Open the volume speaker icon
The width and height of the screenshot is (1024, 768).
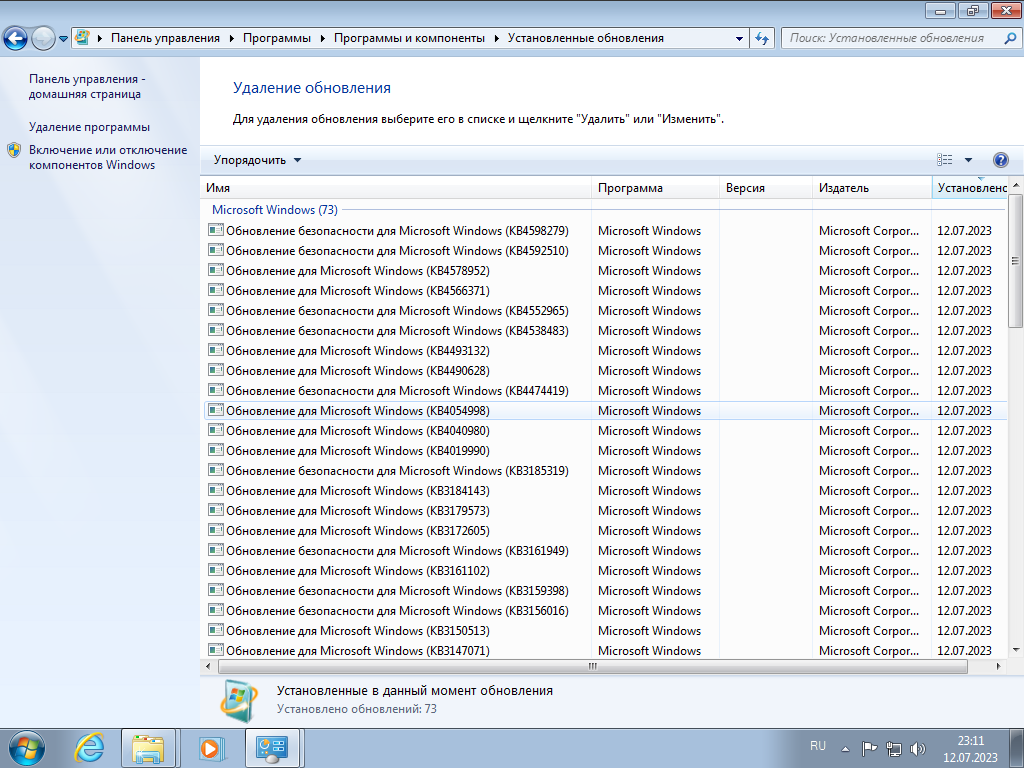coord(918,748)
